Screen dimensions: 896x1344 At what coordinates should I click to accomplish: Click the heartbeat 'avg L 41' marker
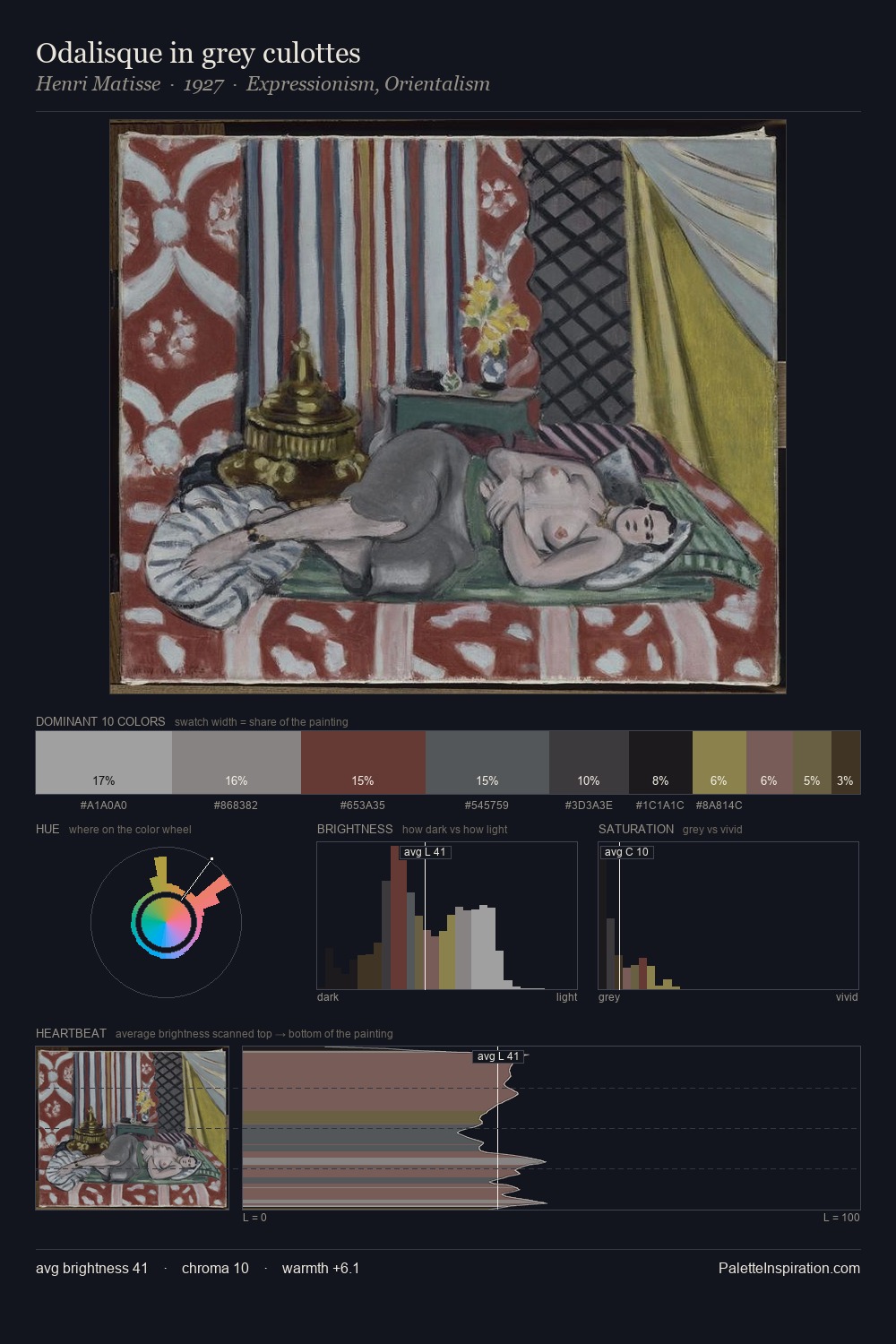(x=498, y=1056)
